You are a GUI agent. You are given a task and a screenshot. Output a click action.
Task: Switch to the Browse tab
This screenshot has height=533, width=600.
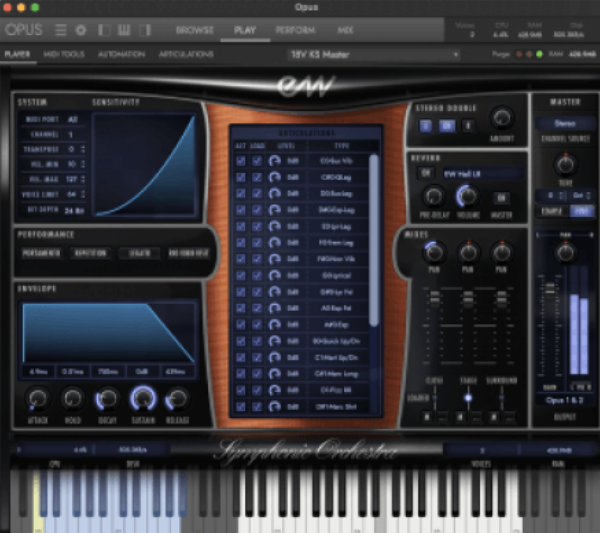pos(194,30)
